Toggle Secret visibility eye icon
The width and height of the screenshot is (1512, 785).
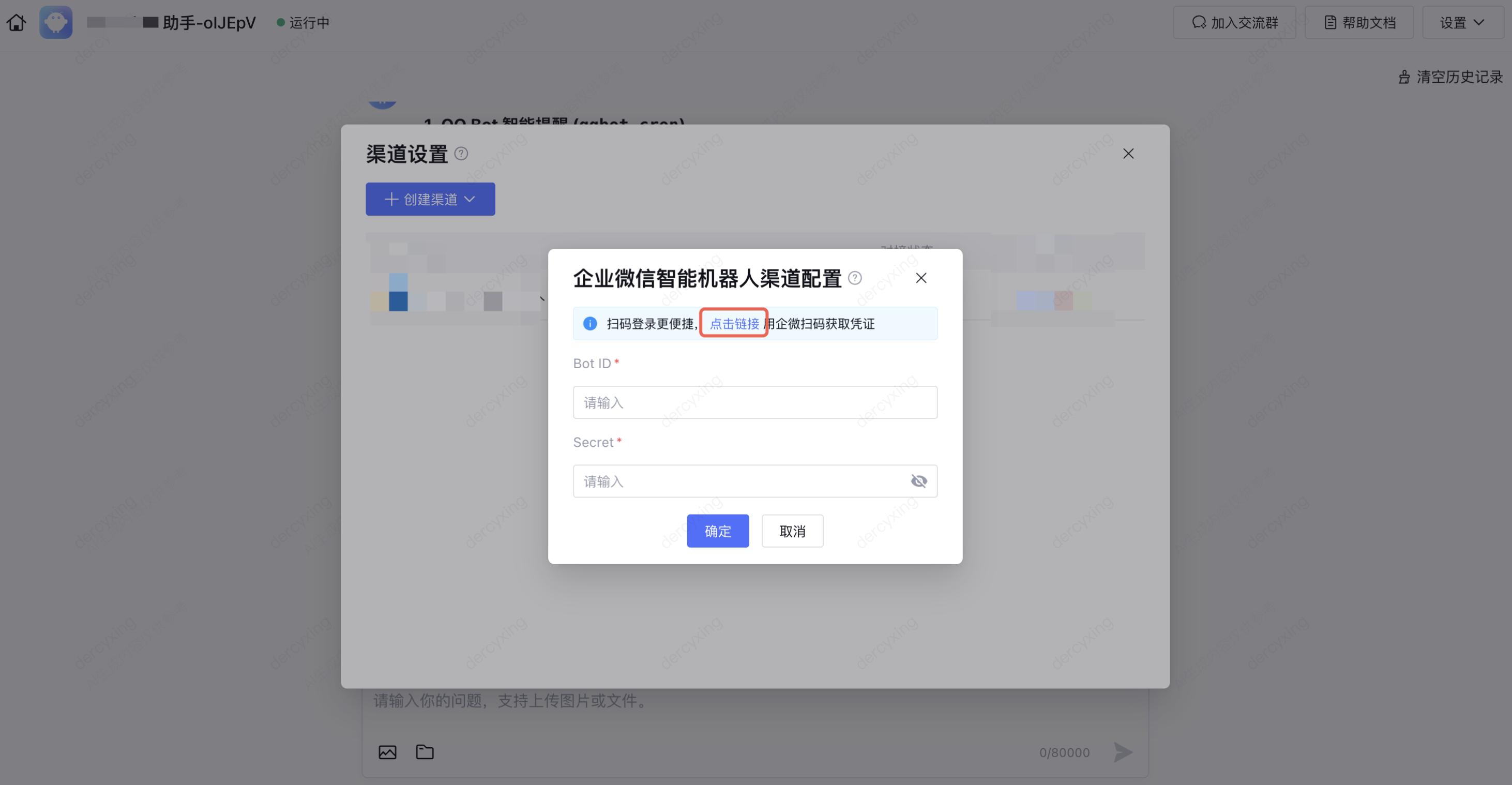(x=918, y=481)
